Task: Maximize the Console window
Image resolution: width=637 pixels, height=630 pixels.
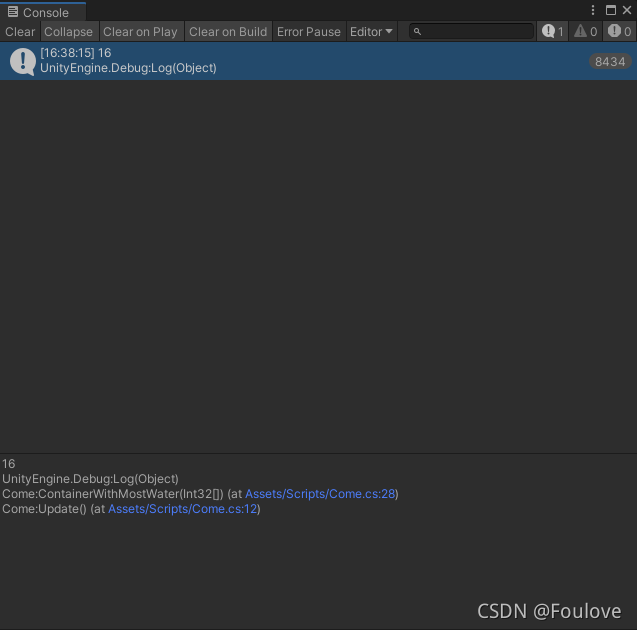Action: (x=611, y=10)
